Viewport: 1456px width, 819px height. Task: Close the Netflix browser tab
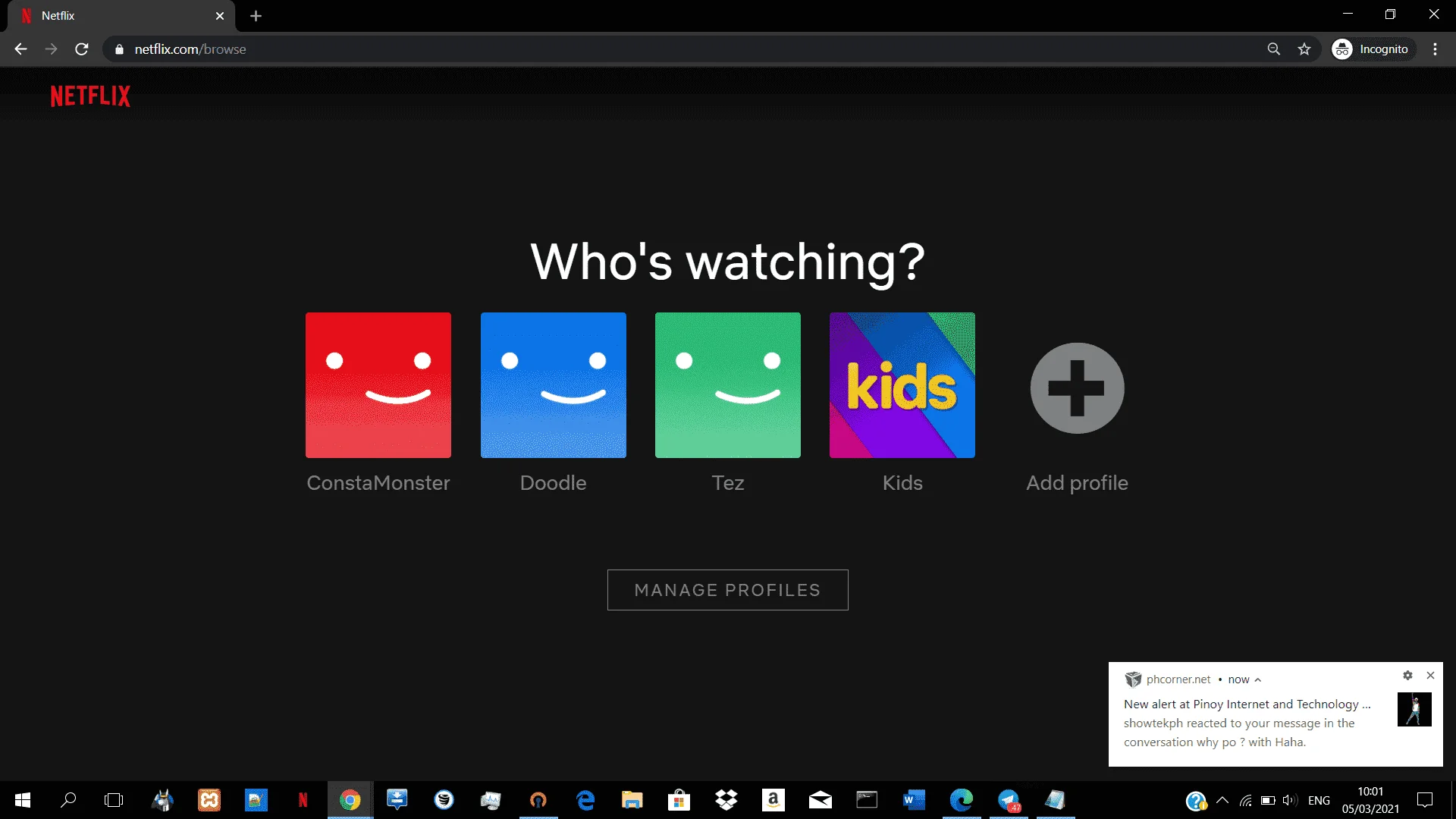tap(220, 16)
